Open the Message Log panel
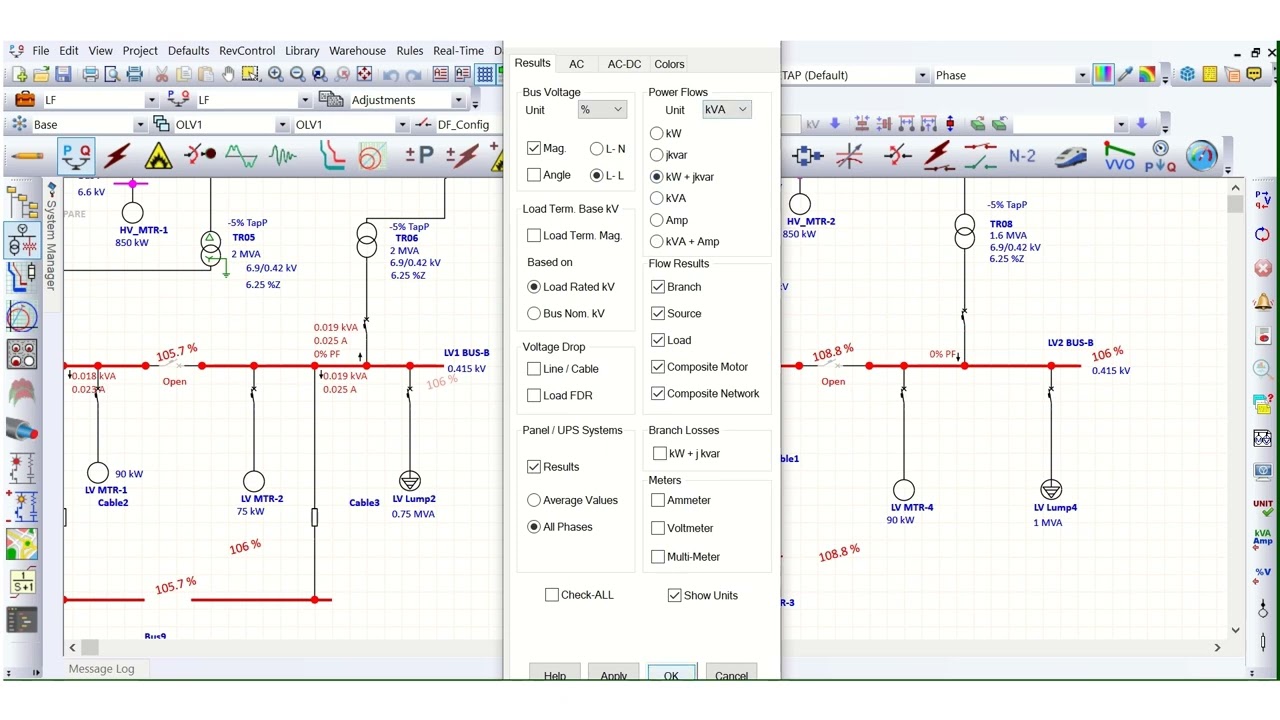 [101, 669]
